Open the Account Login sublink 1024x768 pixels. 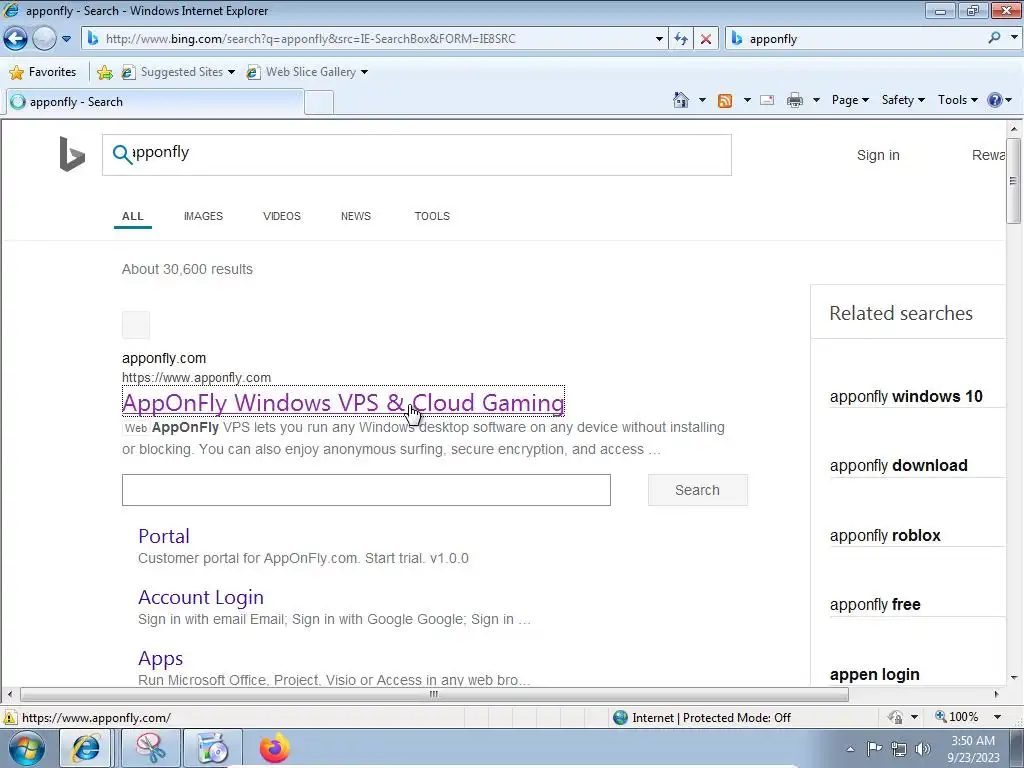[x=201, y=597]
